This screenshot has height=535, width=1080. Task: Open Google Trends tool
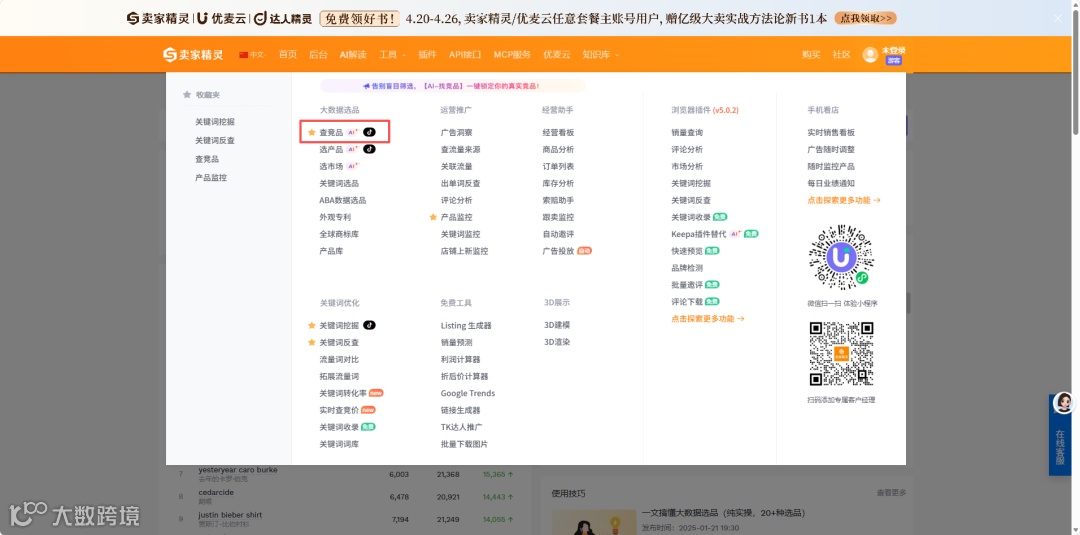pos(468,393)
